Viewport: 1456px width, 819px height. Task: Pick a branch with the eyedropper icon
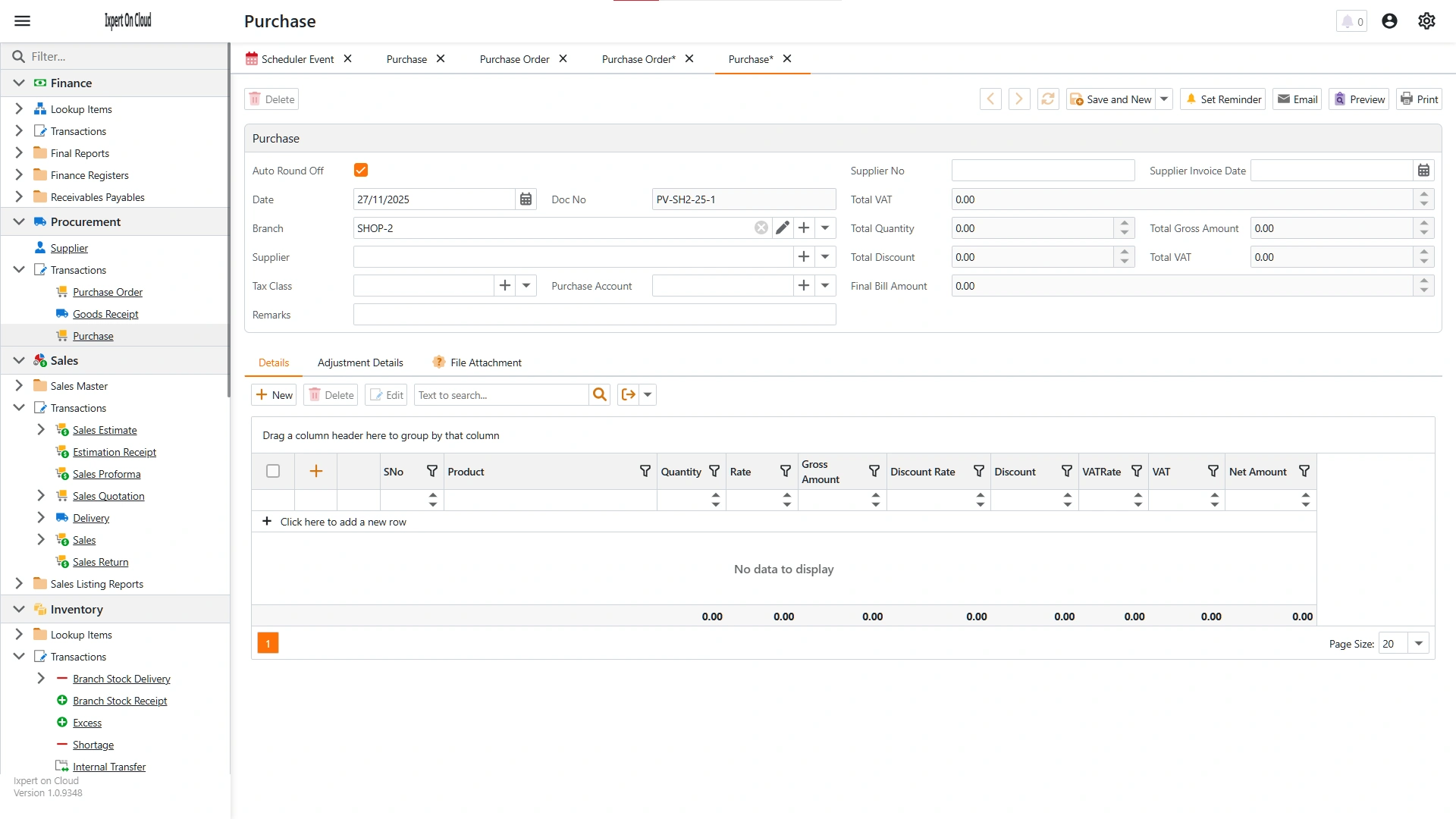(x=783, y=227)
